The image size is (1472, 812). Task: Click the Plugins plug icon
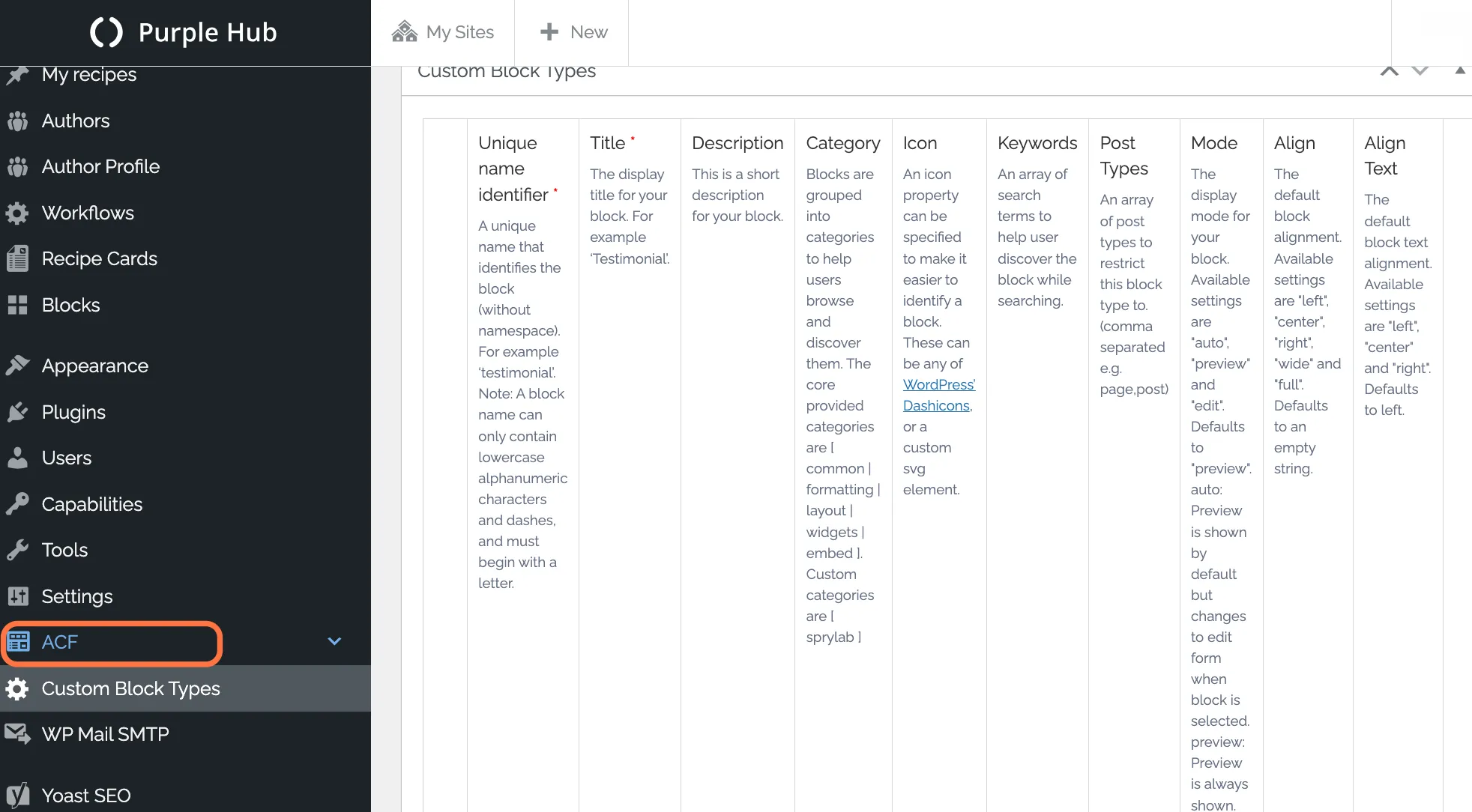tap(17, 412)
